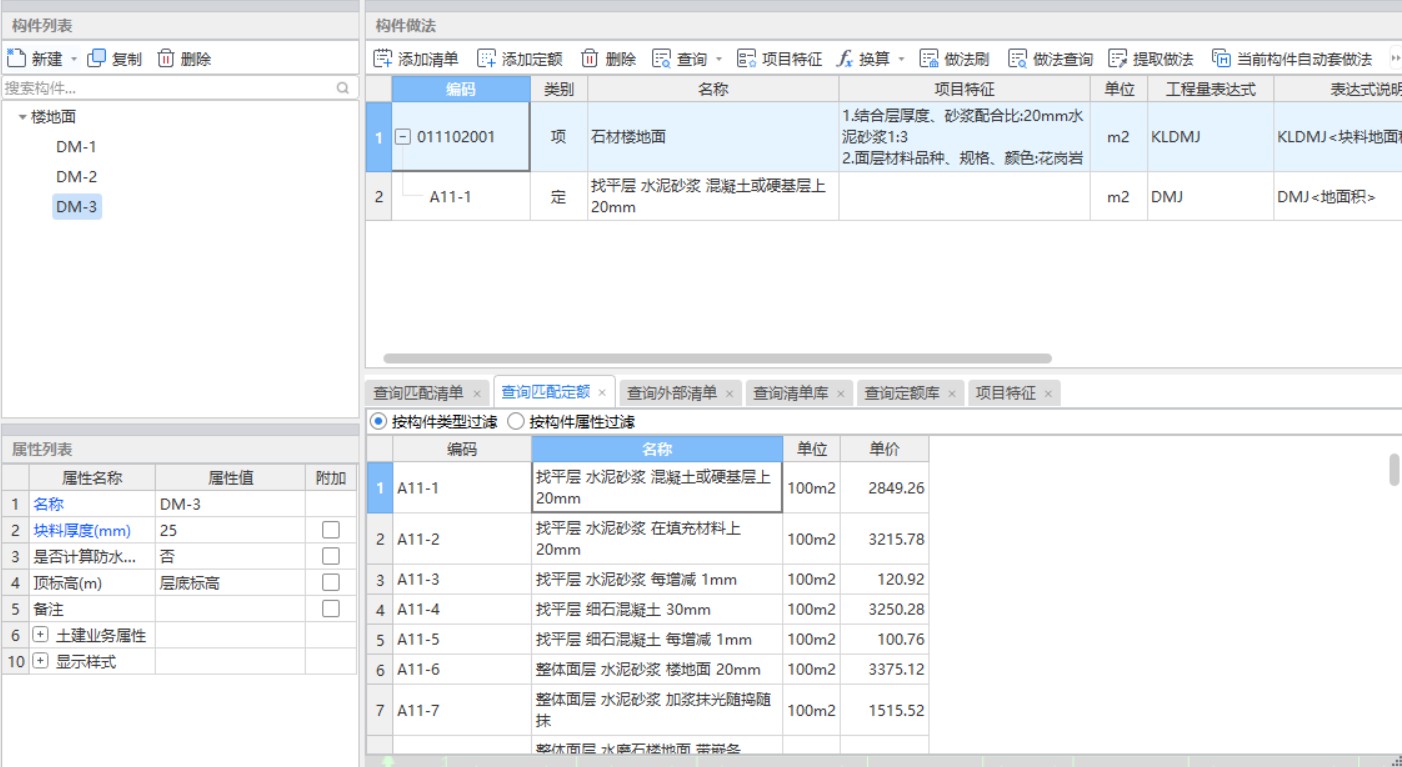This screenshot has width=1402, height=767.
Task: Select quota row A11-5
Action: pos(647,640)
